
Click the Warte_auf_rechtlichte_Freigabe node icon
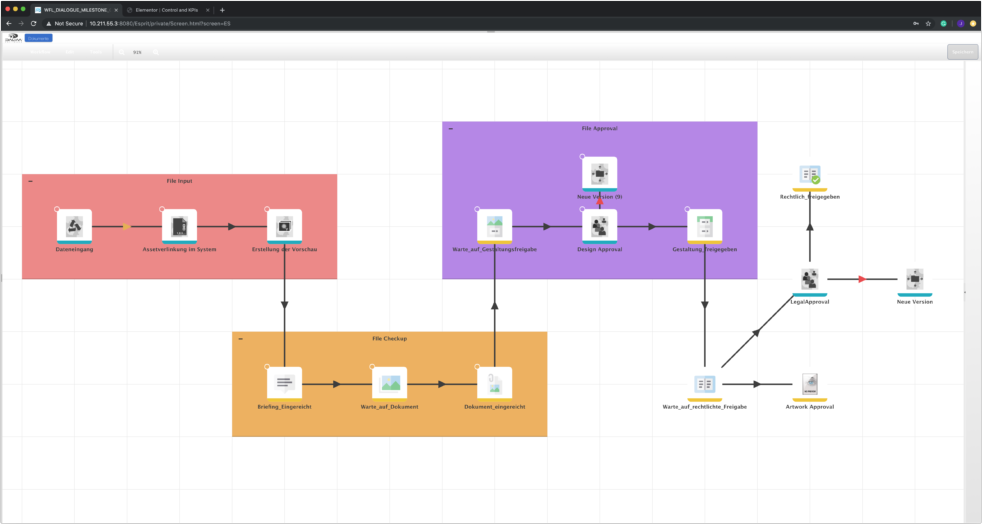tap(705, 384)
